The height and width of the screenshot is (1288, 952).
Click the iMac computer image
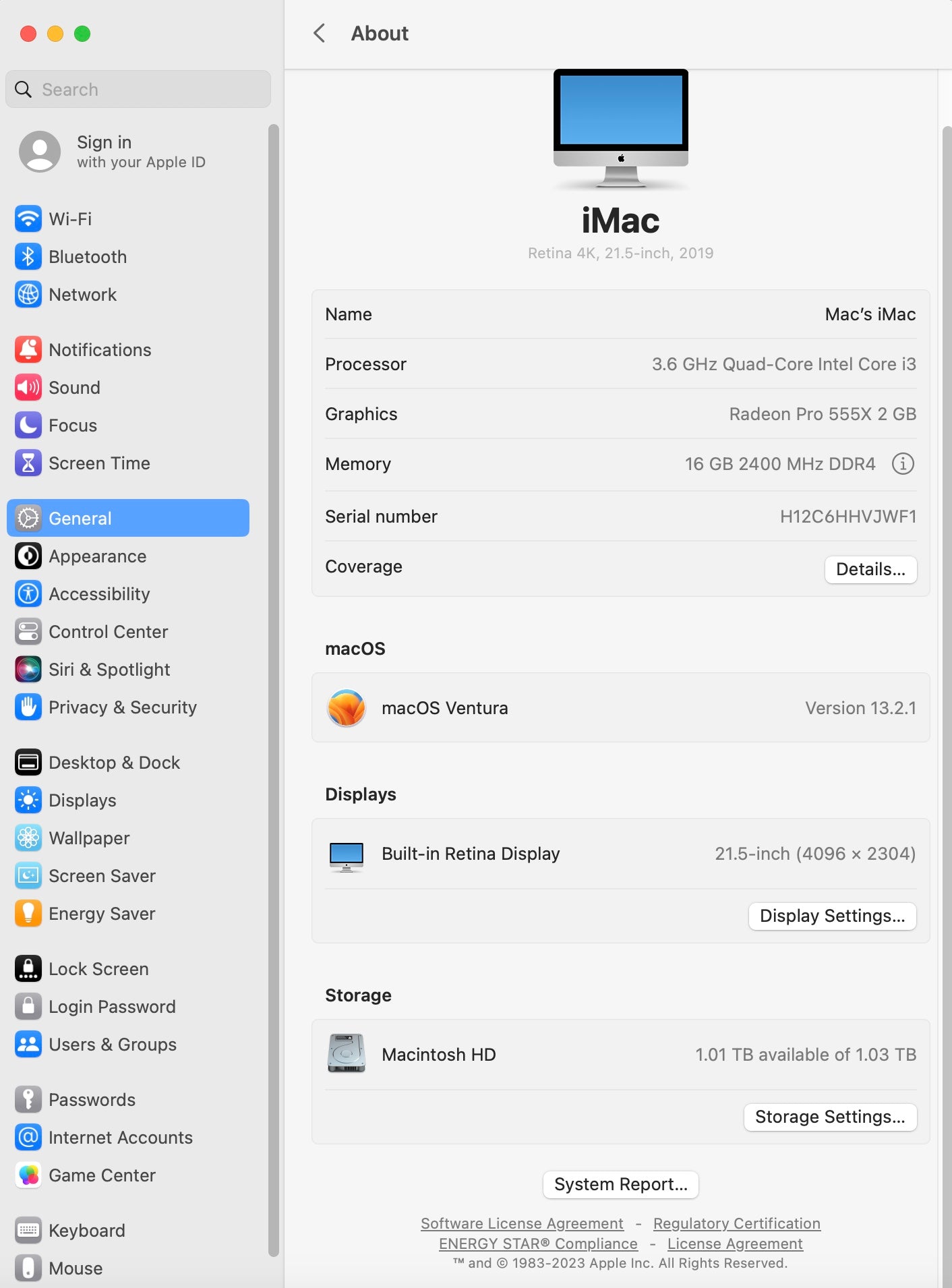click(621, 128)
